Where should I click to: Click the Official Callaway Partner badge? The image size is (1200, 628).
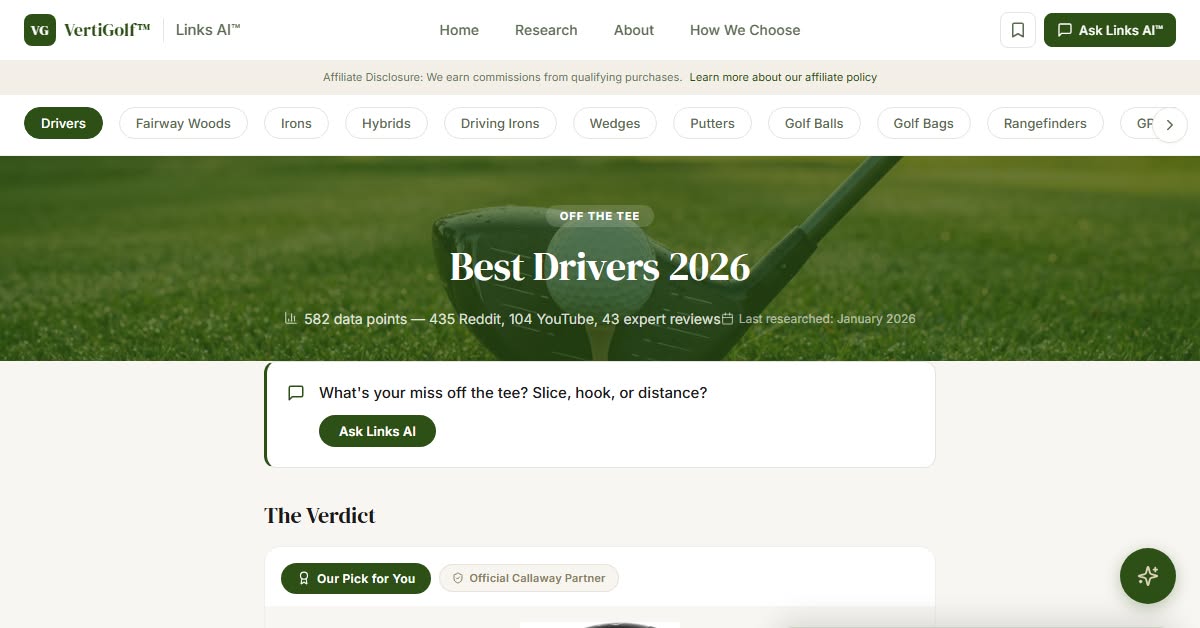tap(529, 578)
